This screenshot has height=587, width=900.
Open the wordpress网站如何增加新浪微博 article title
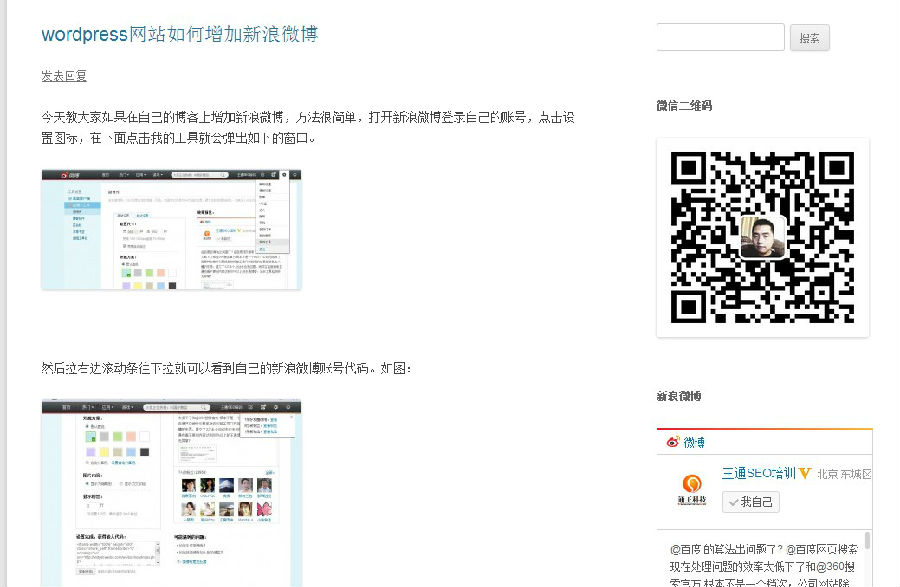(179, 34)
